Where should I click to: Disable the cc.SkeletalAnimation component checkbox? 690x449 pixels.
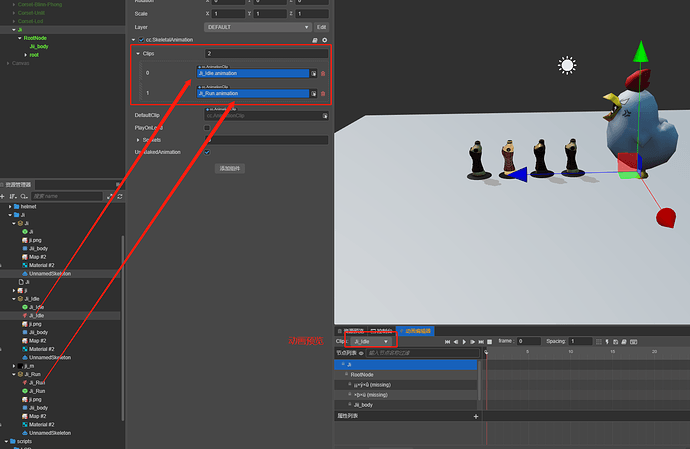tap(141, 40)
